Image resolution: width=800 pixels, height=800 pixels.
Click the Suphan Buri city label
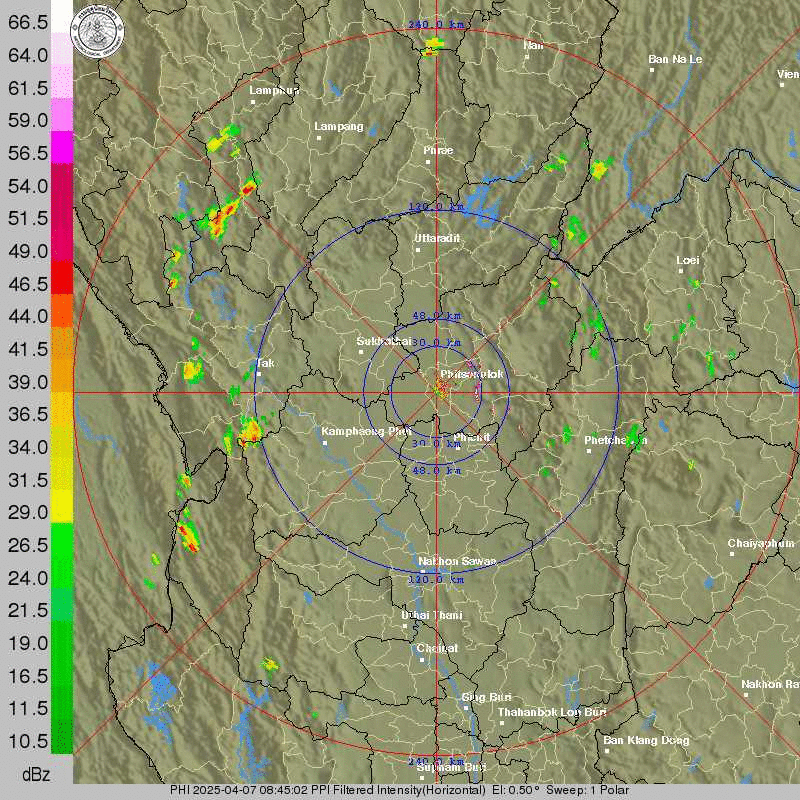tap(452, 767)
